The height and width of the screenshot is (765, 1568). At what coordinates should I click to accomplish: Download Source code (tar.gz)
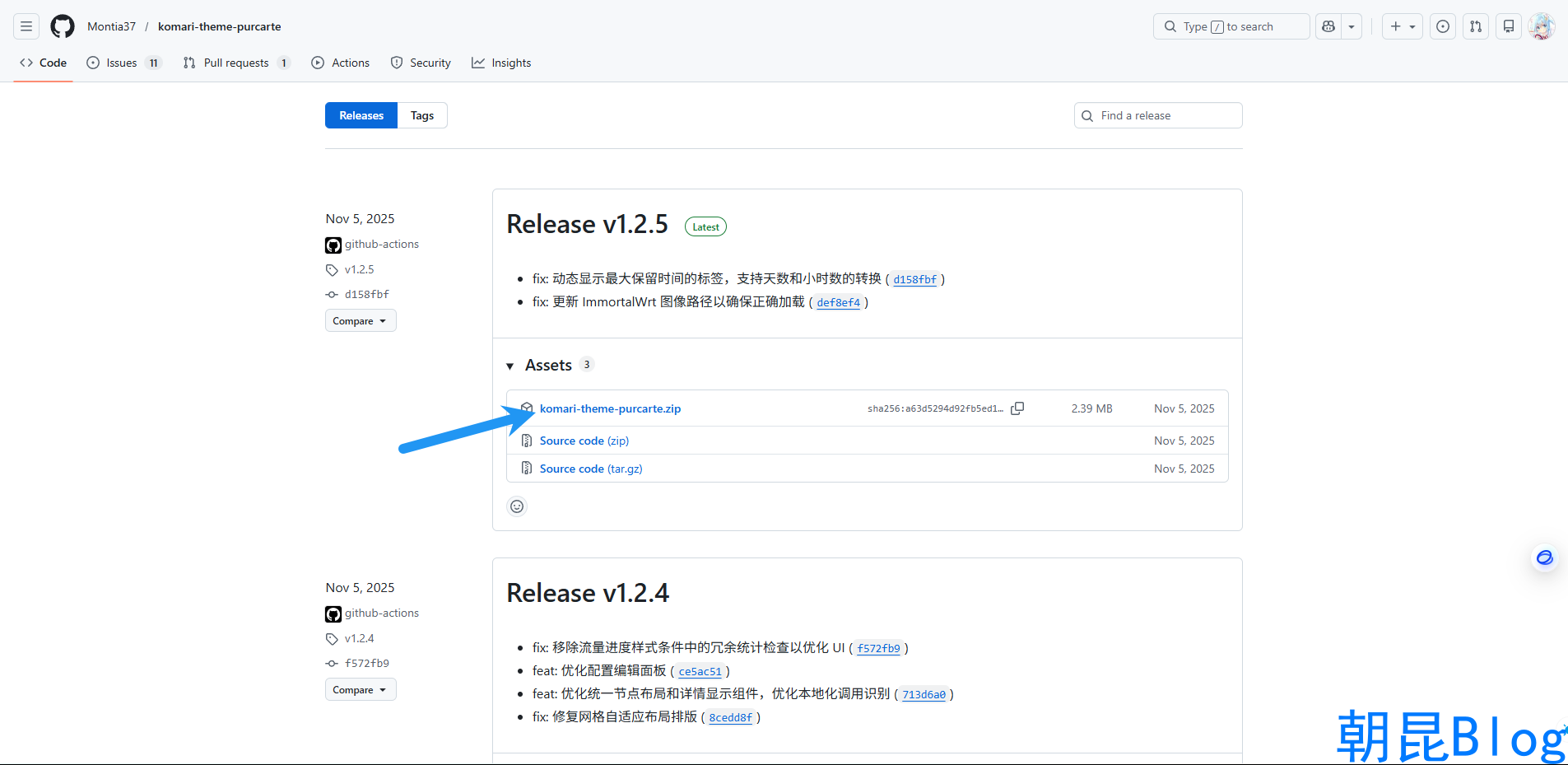coord(591,469)
